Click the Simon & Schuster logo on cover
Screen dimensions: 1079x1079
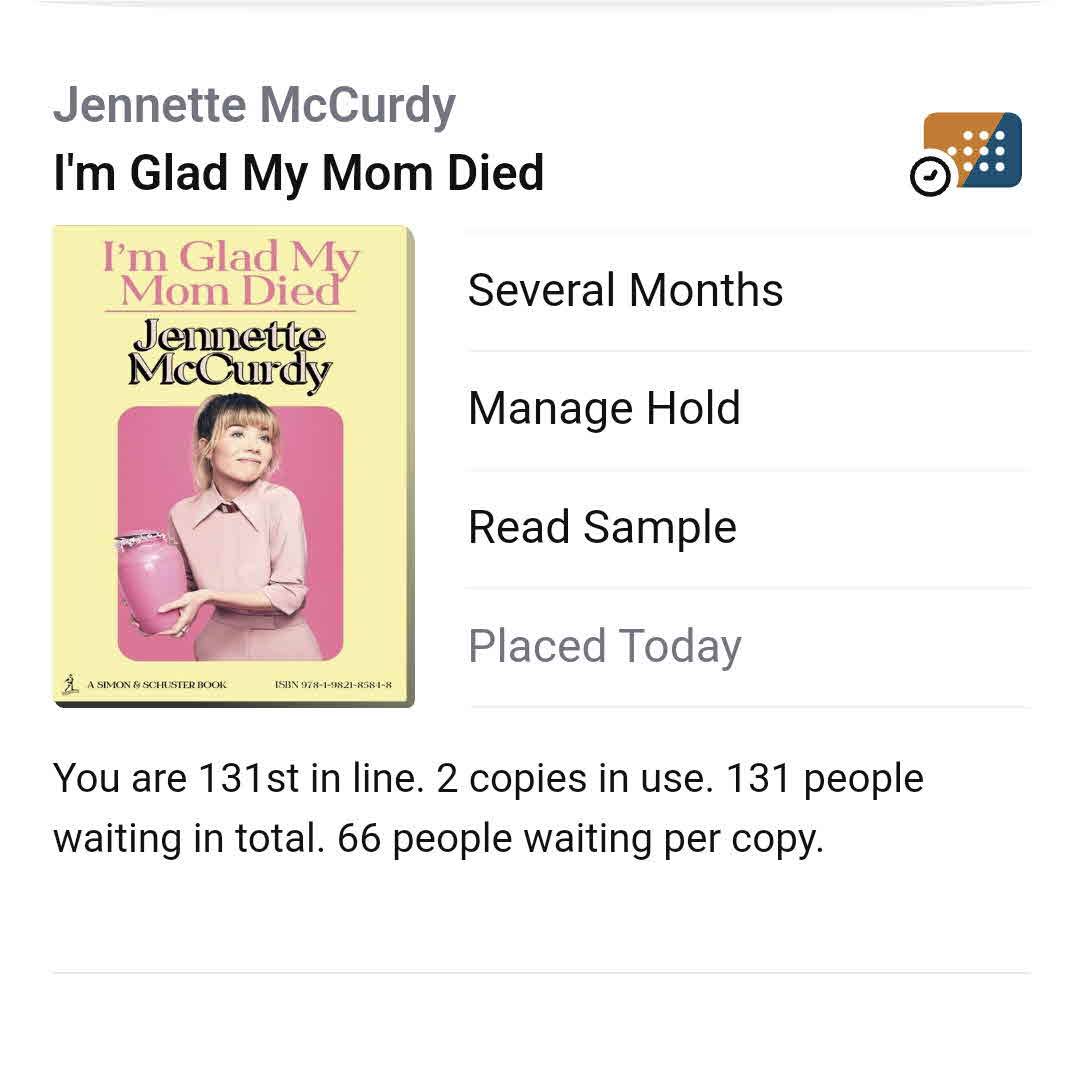coord(69,685)
